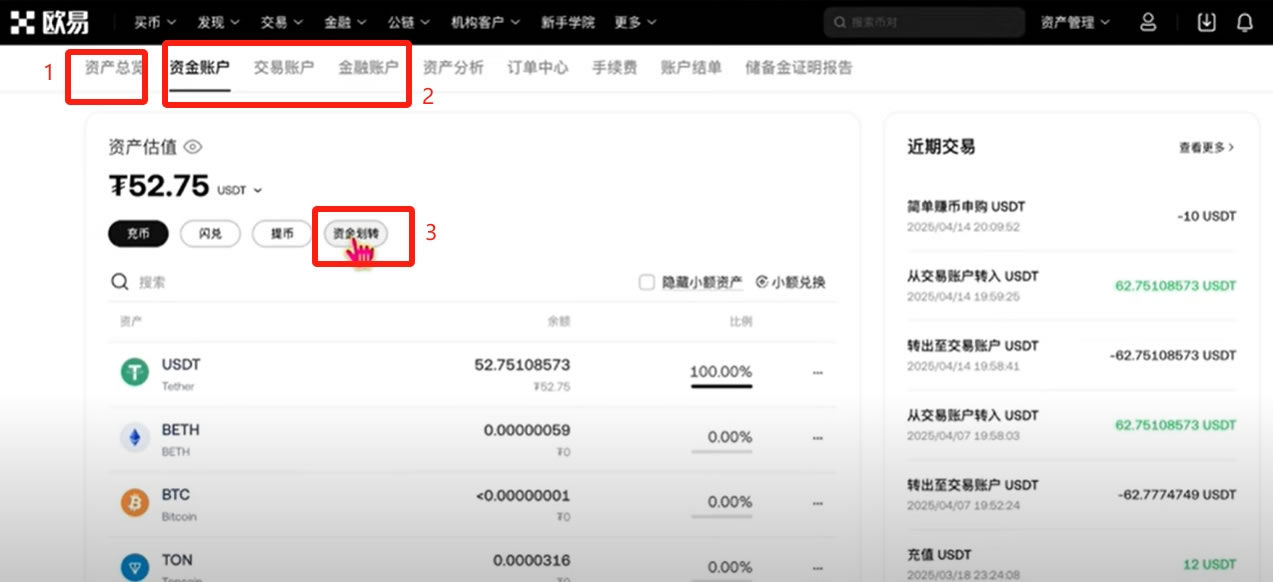The width and height of the screenshot is (1273, 582).
Task: Click the OKX logo in header
Action: (50, 22)
